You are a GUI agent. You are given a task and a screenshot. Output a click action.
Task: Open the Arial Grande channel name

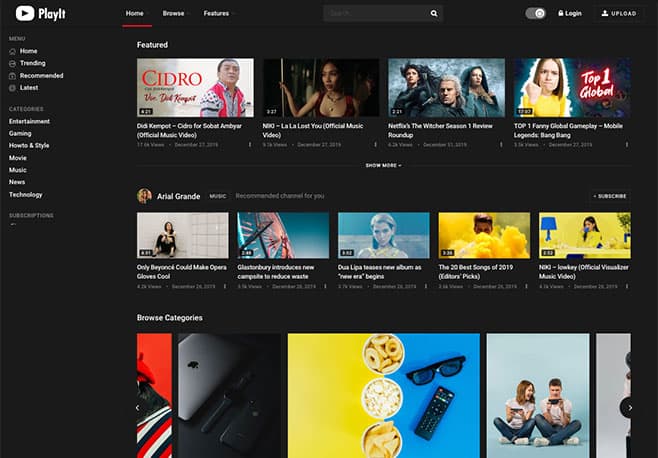pyautogui.click(x=178, y=196)
